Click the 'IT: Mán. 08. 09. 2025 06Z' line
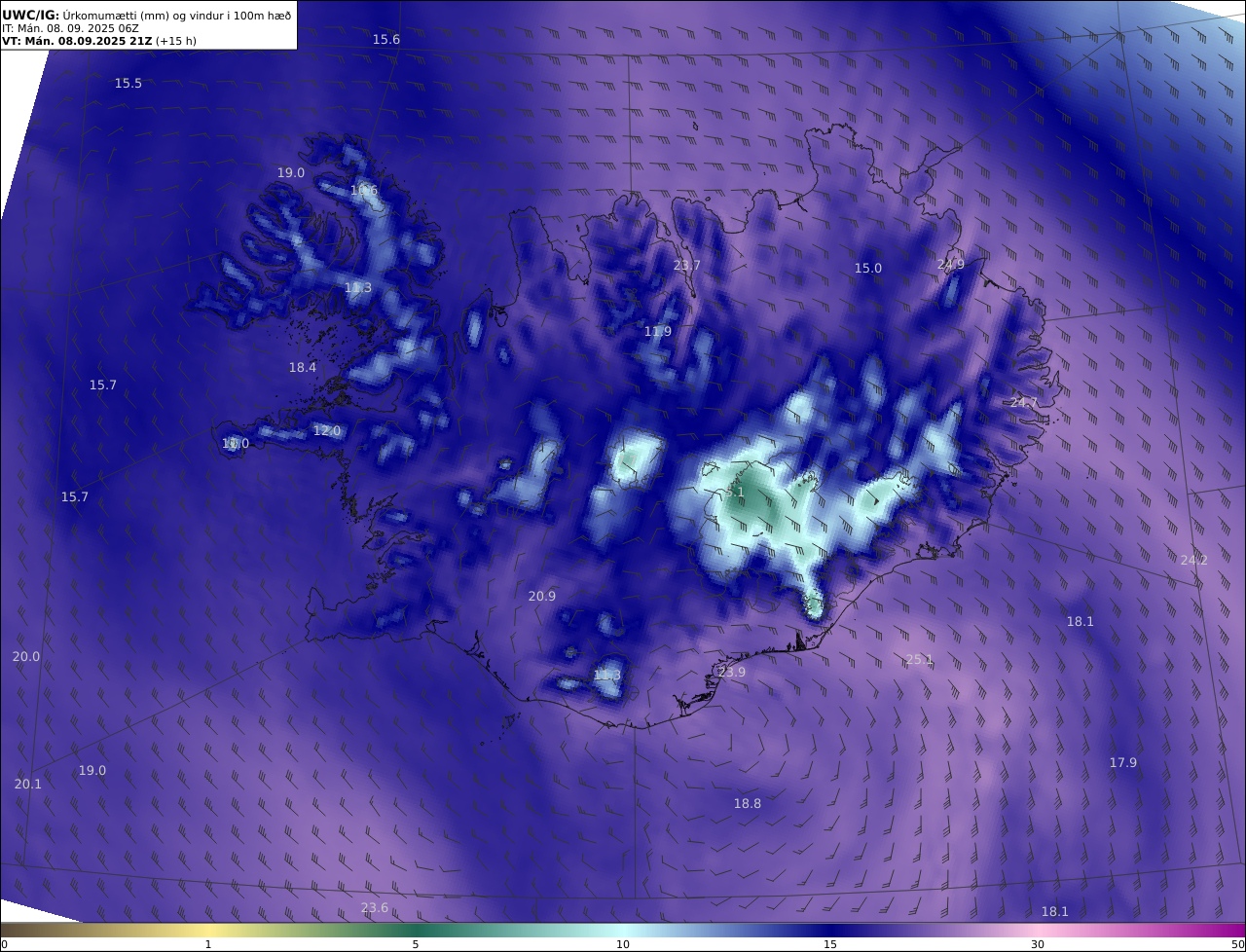Viewport: 1246px width, 952px height. pyautogui.click(x=70, y=28)
